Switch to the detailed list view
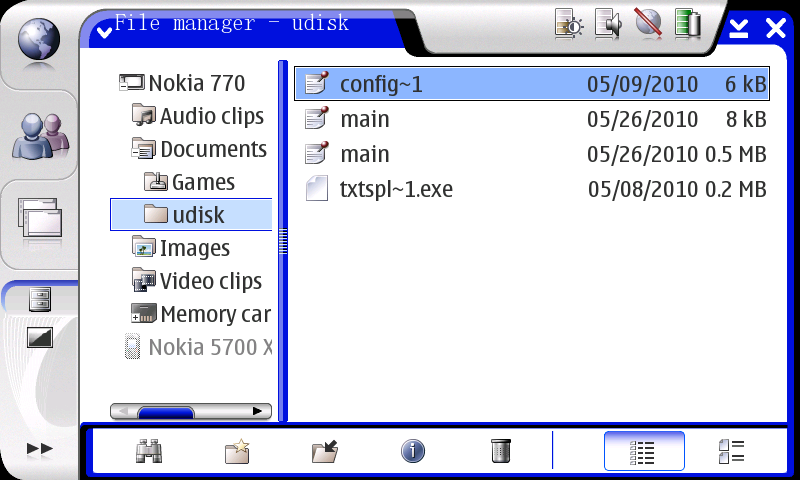The height and width of the screenshot is (480, 800). point(644,451)
